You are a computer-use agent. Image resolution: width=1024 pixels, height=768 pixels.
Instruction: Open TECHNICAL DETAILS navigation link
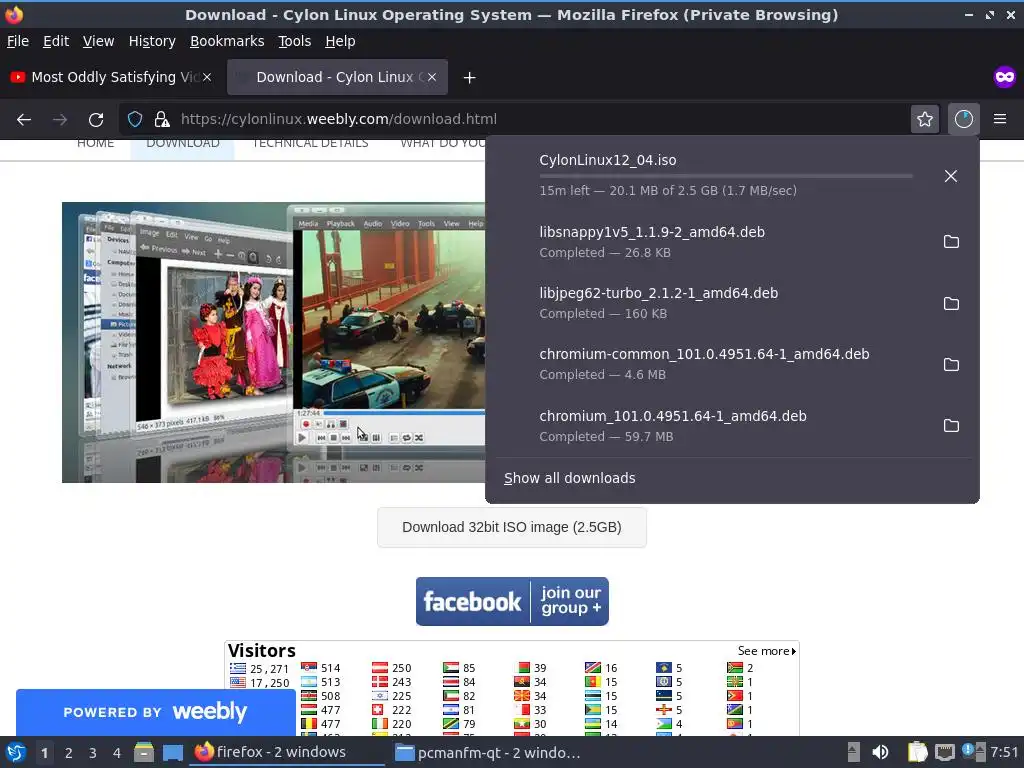310,143
